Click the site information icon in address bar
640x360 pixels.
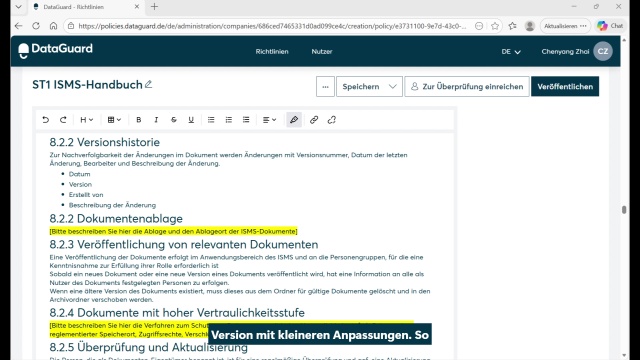pyautogui.click(x=71, y=26)
